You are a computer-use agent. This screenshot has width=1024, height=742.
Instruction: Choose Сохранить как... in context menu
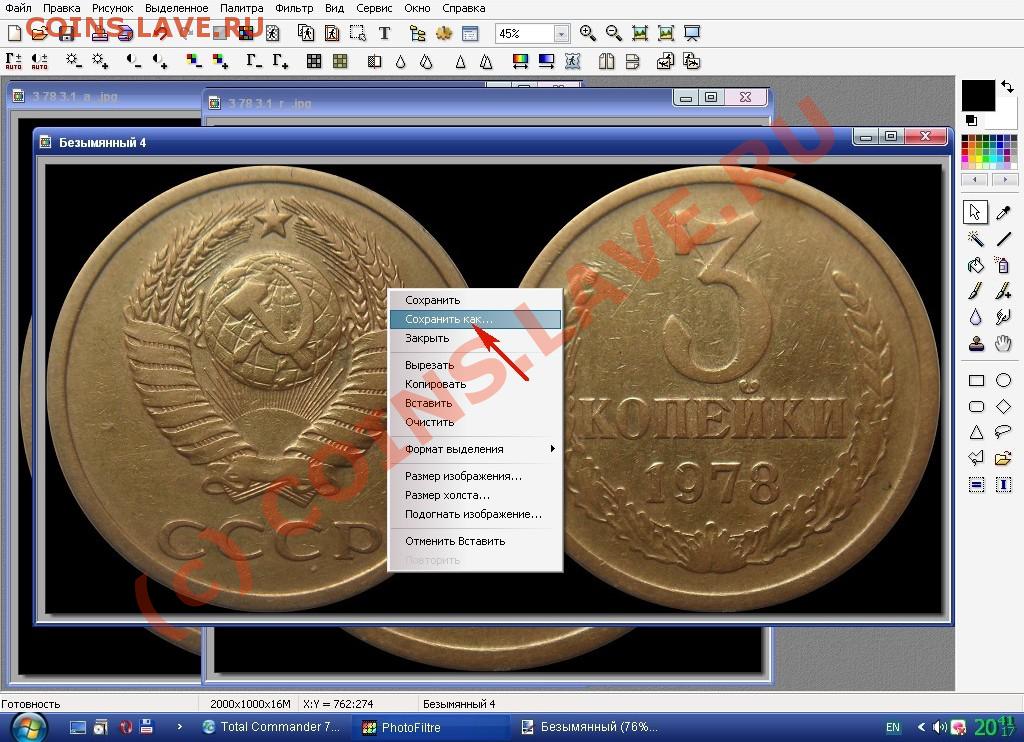coord(475,319)
